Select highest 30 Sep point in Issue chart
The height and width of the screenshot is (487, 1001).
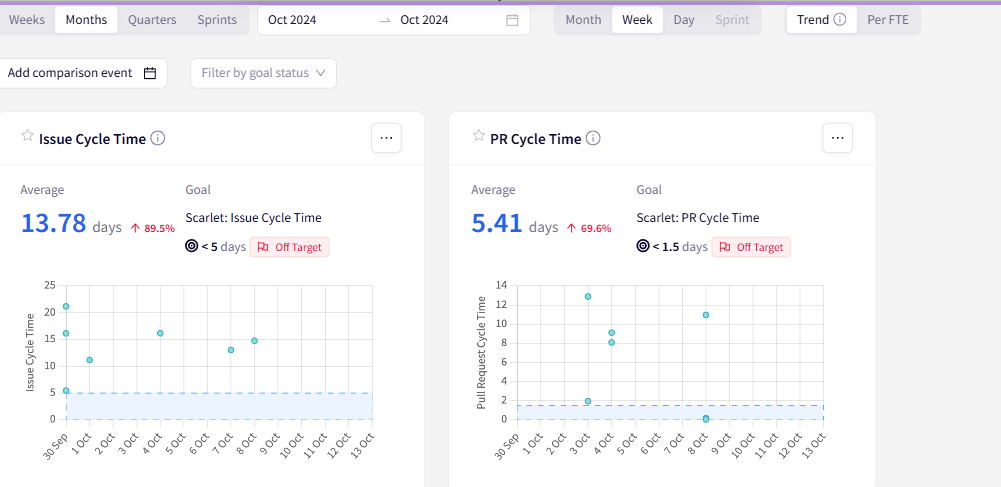pos(66,306)
